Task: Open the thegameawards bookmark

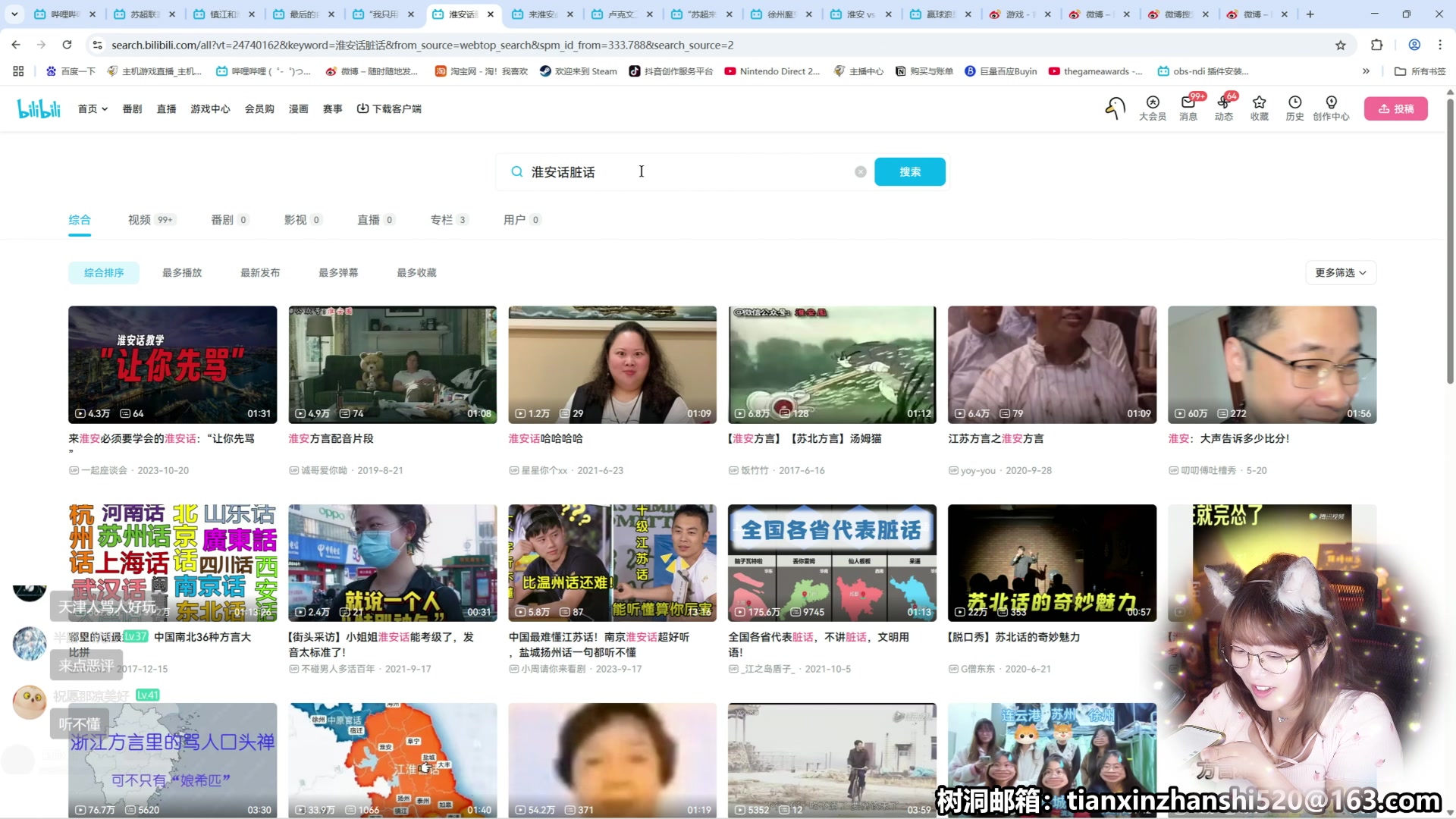Action: [x=1095, y=71]
